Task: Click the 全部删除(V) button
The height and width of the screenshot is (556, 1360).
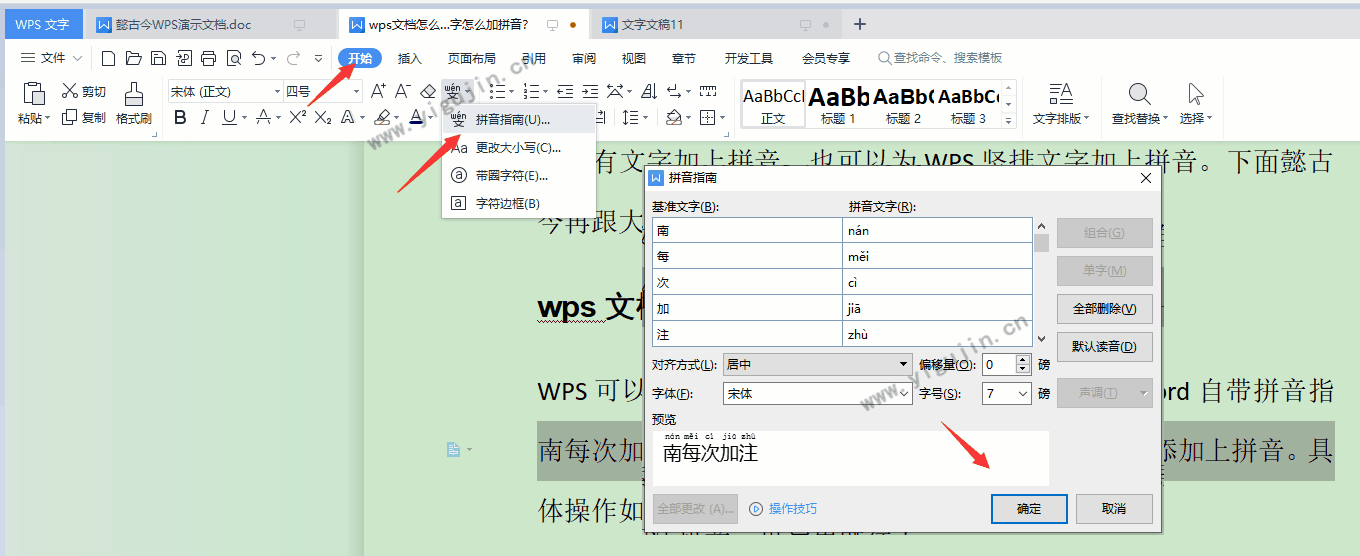Action: [x=1105, y=309]
